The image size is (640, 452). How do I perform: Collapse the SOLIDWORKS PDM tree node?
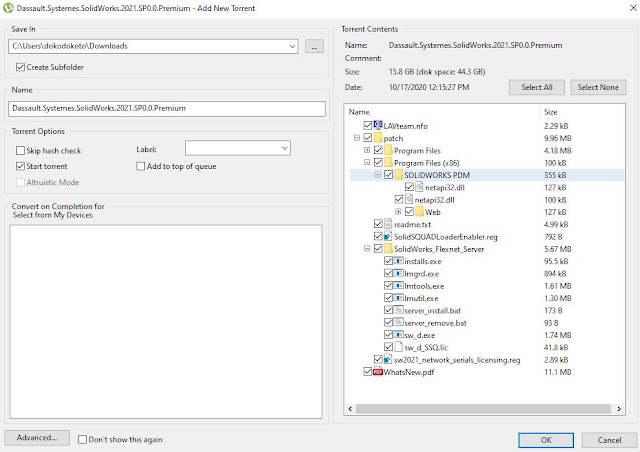point(378,175)
